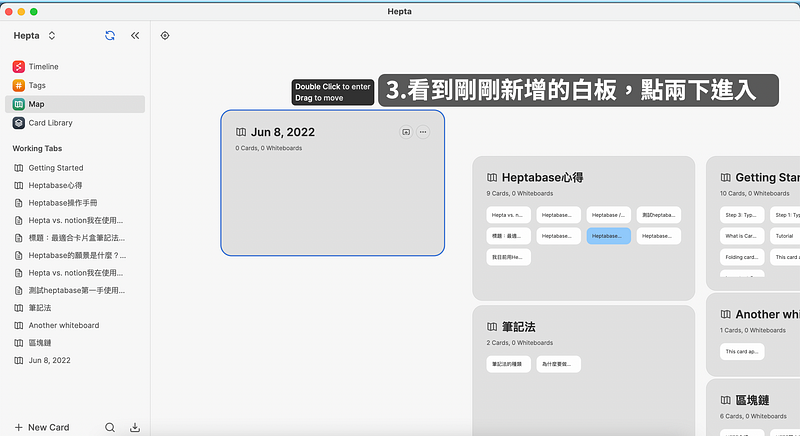Open search with magnifier icon
The height and width of the screenshot is (436, 800).
(110, 427)
